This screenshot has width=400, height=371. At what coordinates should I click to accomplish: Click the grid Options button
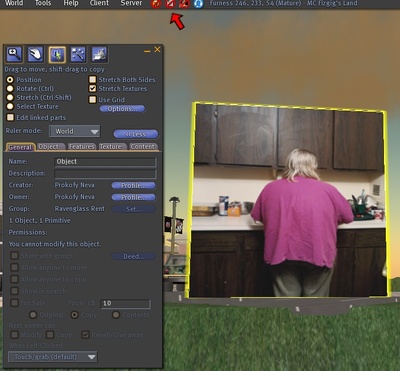[x=122, y=109]
